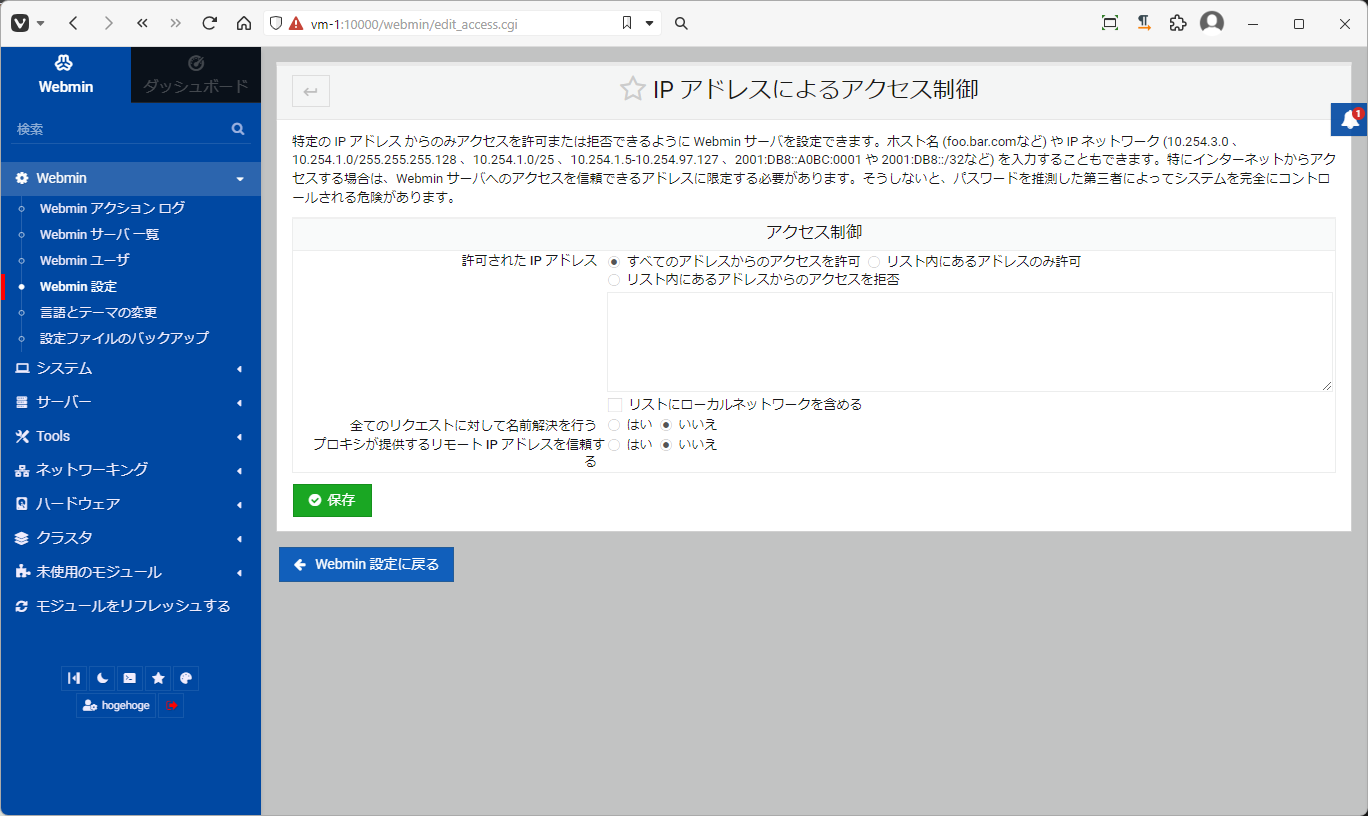Select はい for プロキシ リモート IP 信頼

point(614,445)
